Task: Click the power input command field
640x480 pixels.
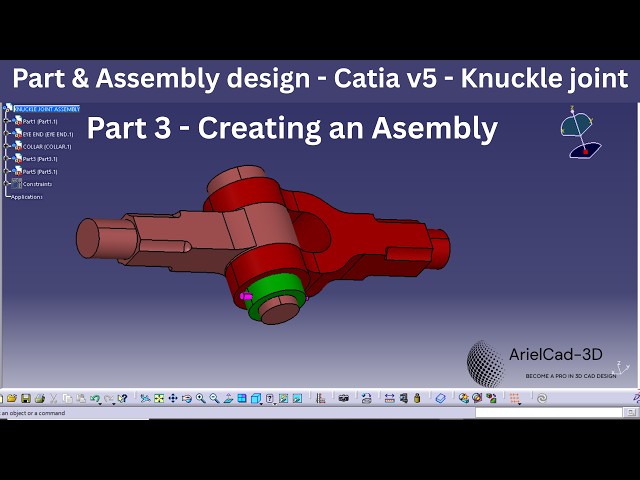Action: click(549, 413)
